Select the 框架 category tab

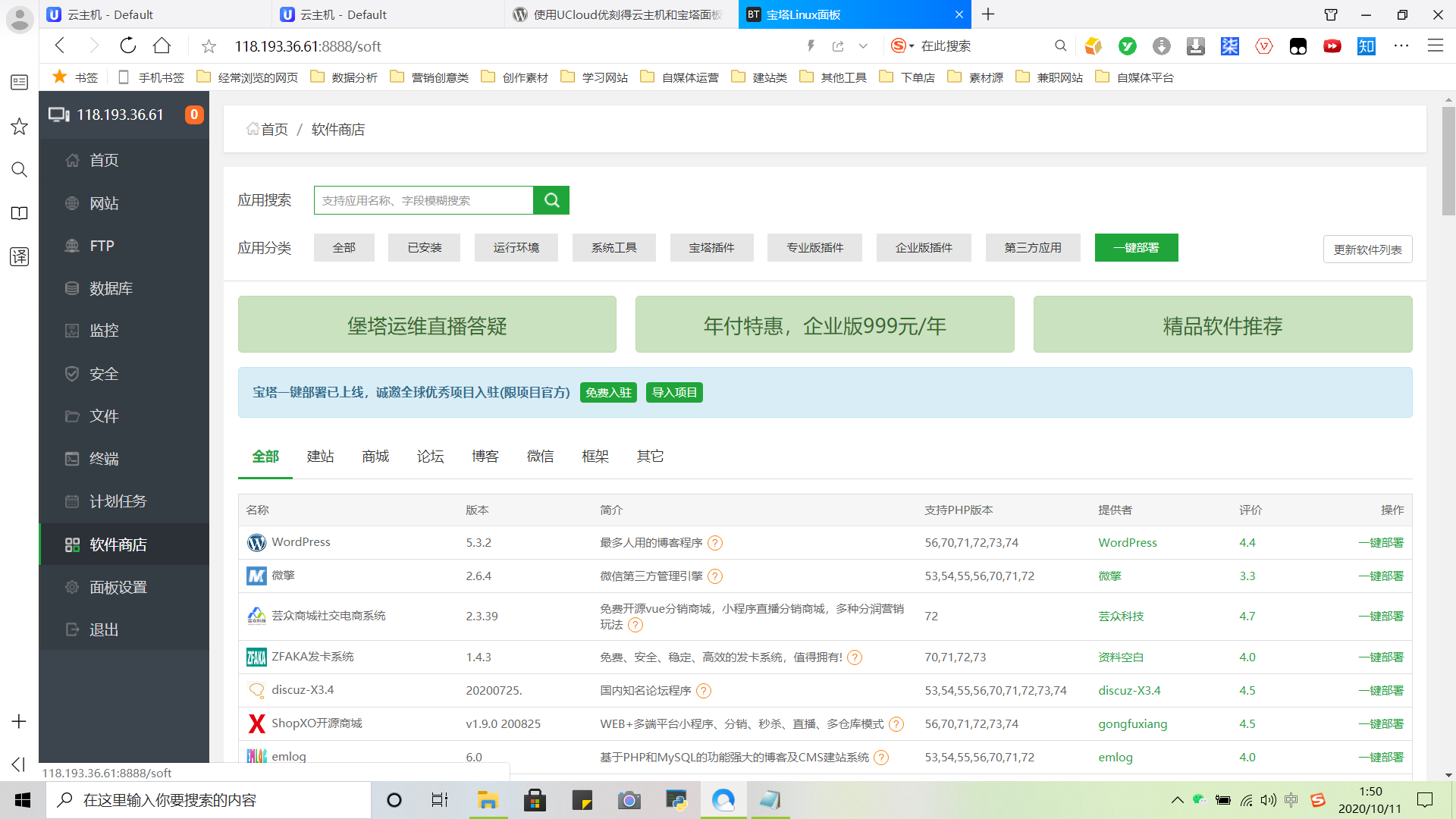point(595,457)
